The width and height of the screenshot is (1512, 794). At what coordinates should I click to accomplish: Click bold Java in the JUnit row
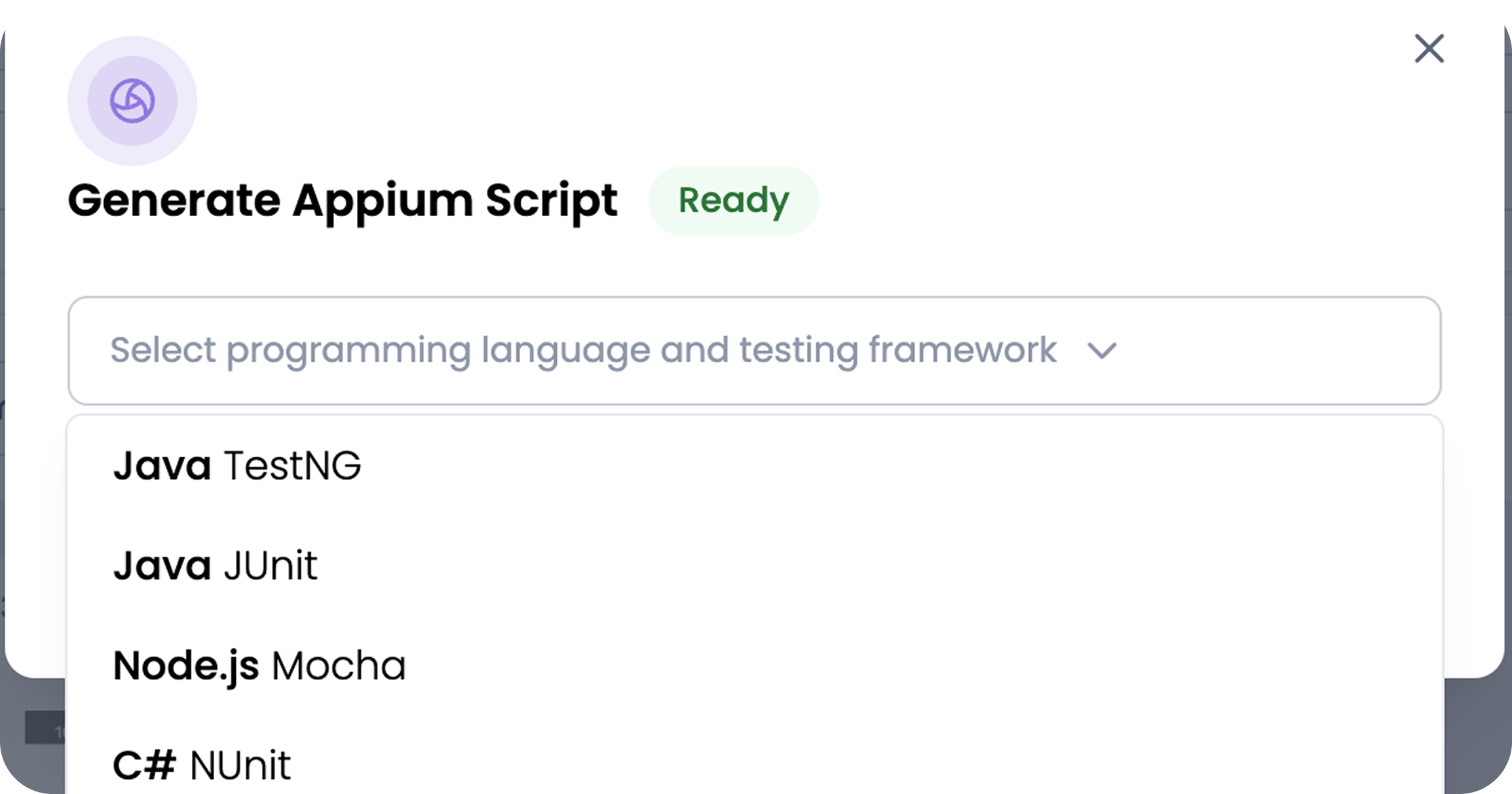162,565
